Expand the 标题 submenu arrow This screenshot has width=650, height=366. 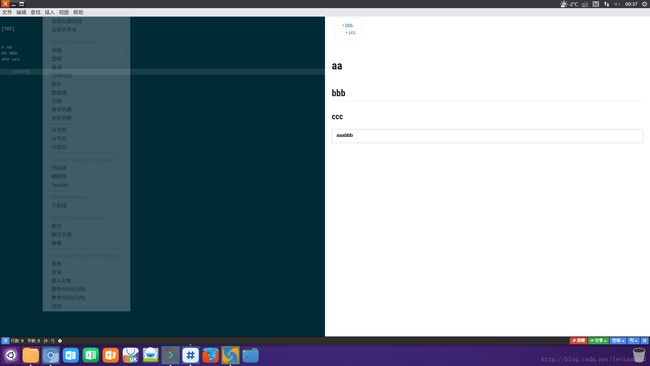coord(126,50)
